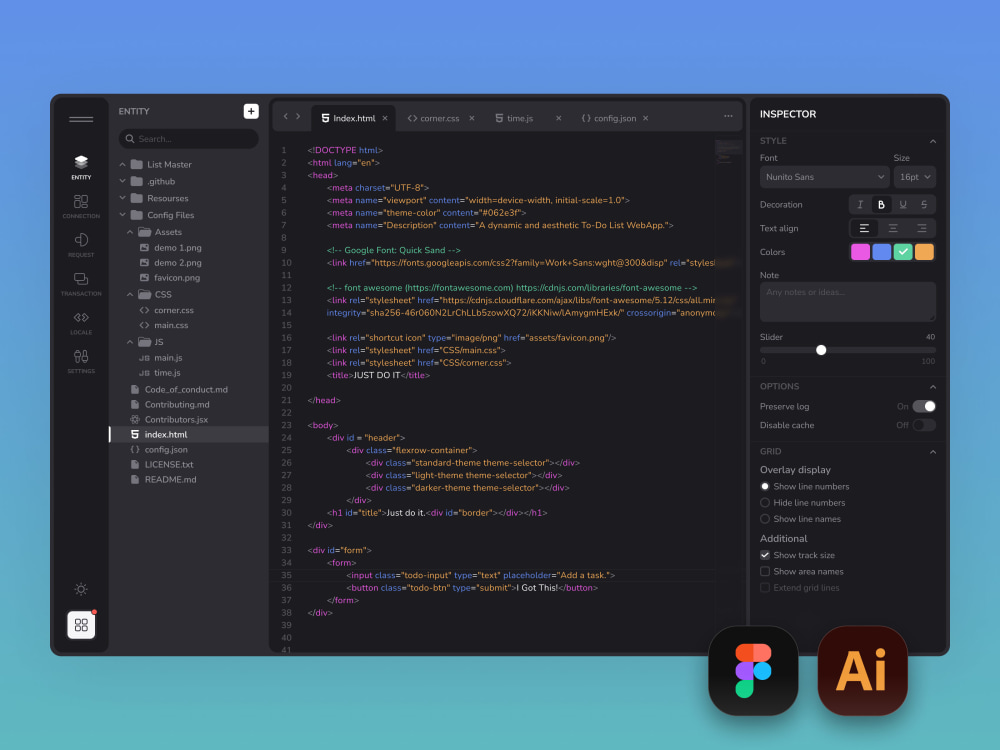
Task: Apply strikethrough decoration
Action: click(x=924, y=205)
